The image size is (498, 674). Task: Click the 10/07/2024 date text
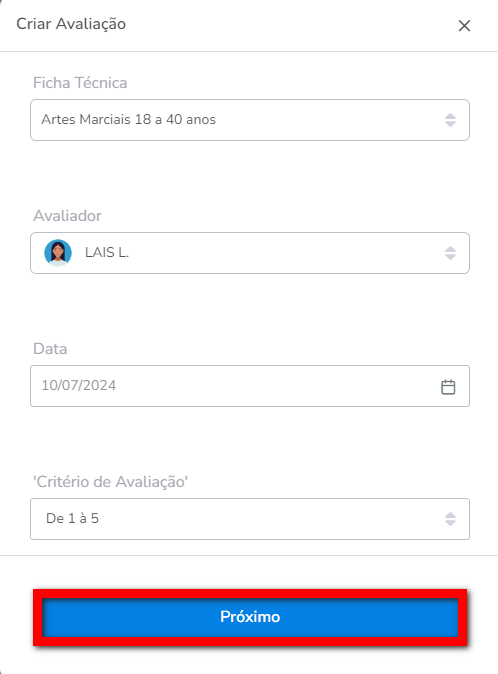(x=79, y=385)
